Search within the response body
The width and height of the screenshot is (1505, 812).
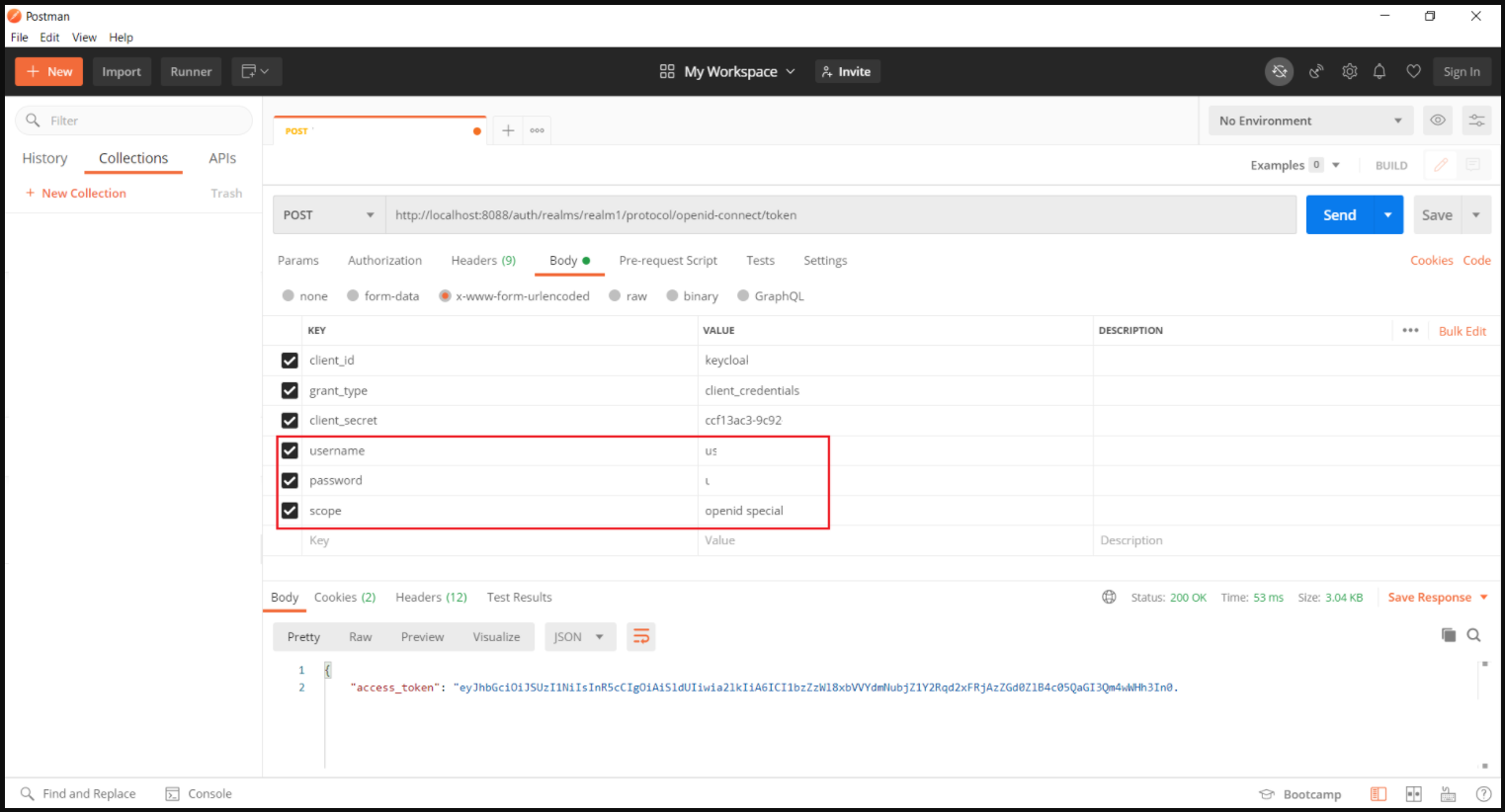(x=1473, y=635)
